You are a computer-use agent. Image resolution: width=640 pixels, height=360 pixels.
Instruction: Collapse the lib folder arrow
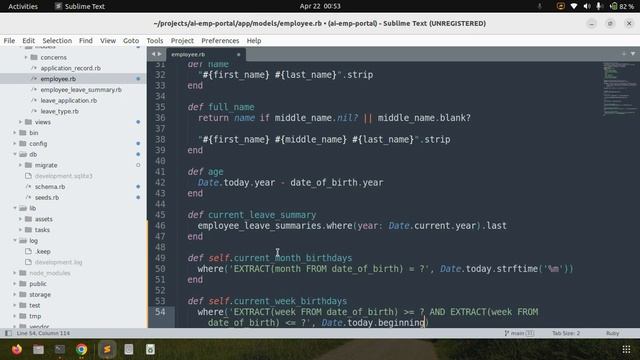15,208
